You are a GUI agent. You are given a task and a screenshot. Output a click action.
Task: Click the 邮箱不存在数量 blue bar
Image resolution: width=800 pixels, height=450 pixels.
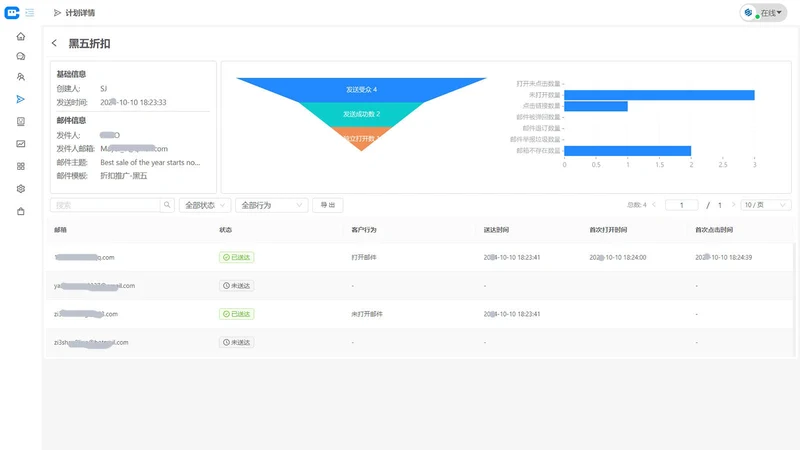click(x=628, y=151)
